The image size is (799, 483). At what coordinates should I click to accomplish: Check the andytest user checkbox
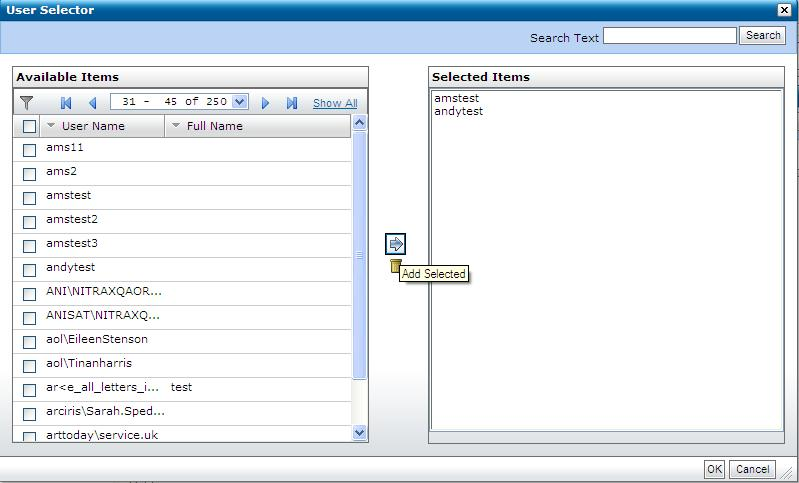point(30,270)
